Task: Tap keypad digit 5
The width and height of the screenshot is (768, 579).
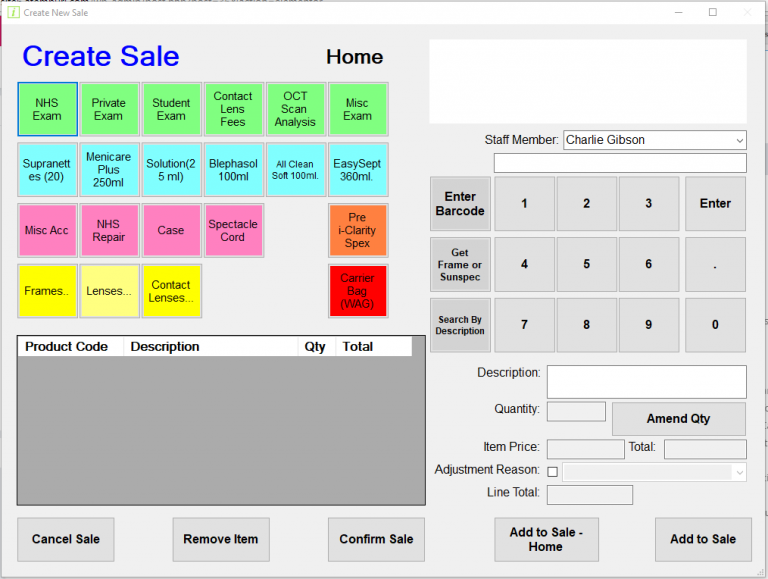Action: pyautogui.click(x=587, y=265)
